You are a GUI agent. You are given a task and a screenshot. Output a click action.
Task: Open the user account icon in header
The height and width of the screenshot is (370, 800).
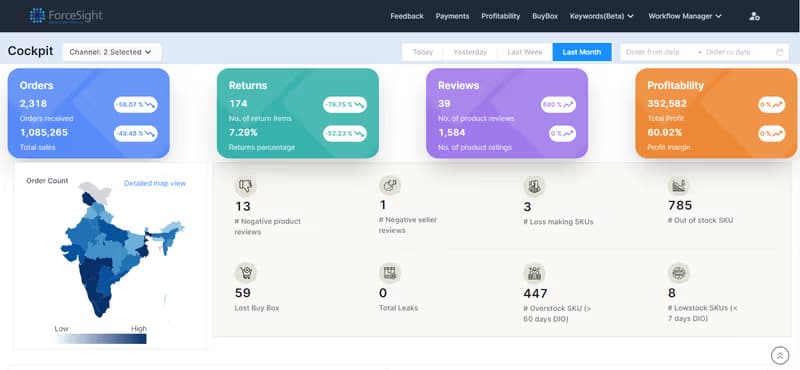[755, 16]
